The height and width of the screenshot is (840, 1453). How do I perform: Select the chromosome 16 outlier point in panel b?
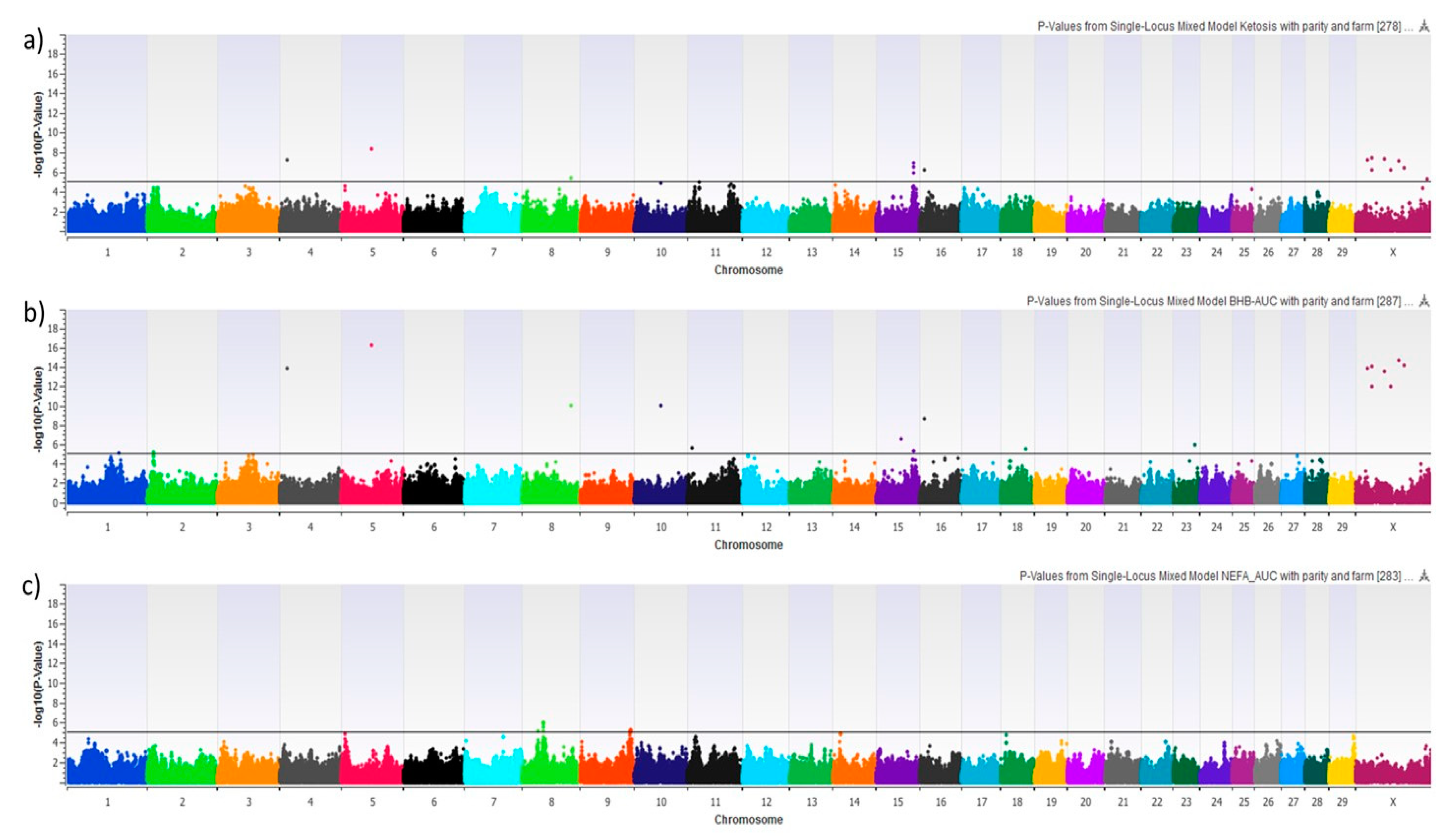click(x=924, y=418)
